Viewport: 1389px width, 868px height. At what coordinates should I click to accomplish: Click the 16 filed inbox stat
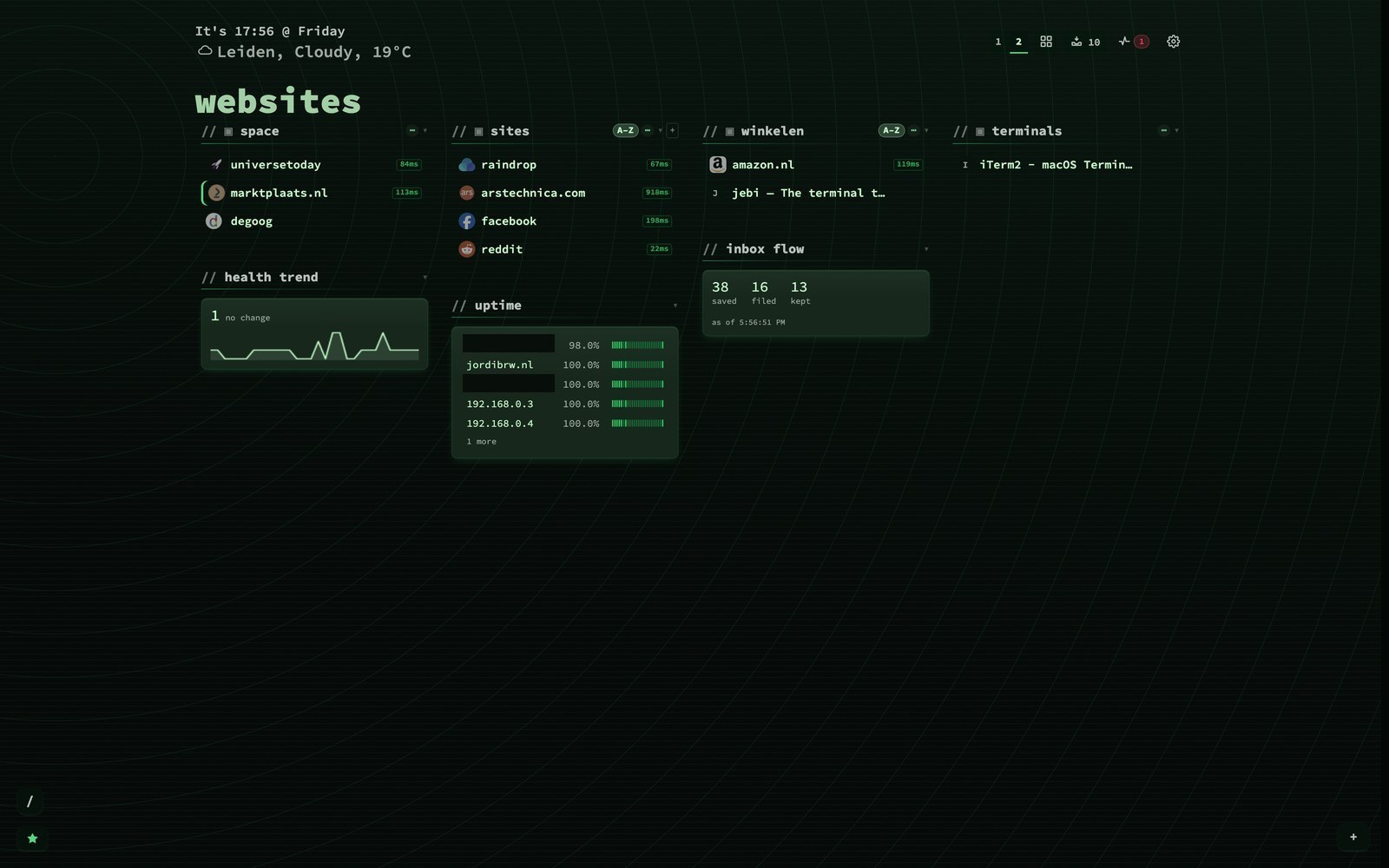[x=763, y=293]
